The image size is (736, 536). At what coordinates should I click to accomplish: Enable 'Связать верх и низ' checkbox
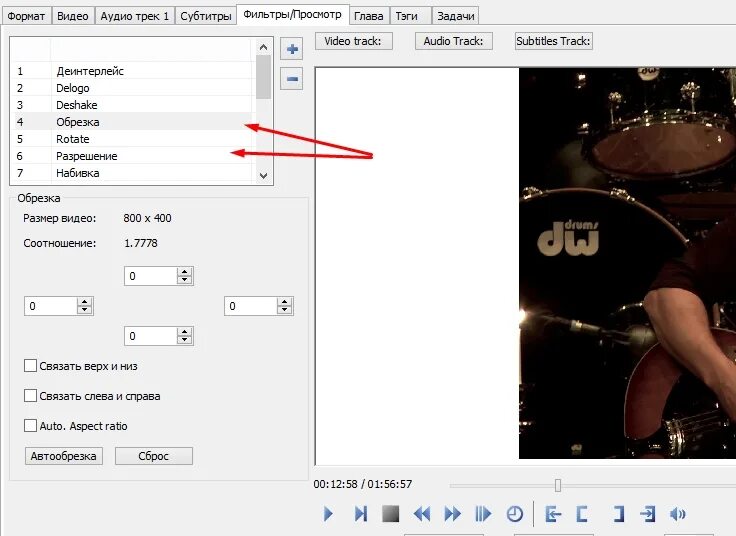[x=30, y=366]
